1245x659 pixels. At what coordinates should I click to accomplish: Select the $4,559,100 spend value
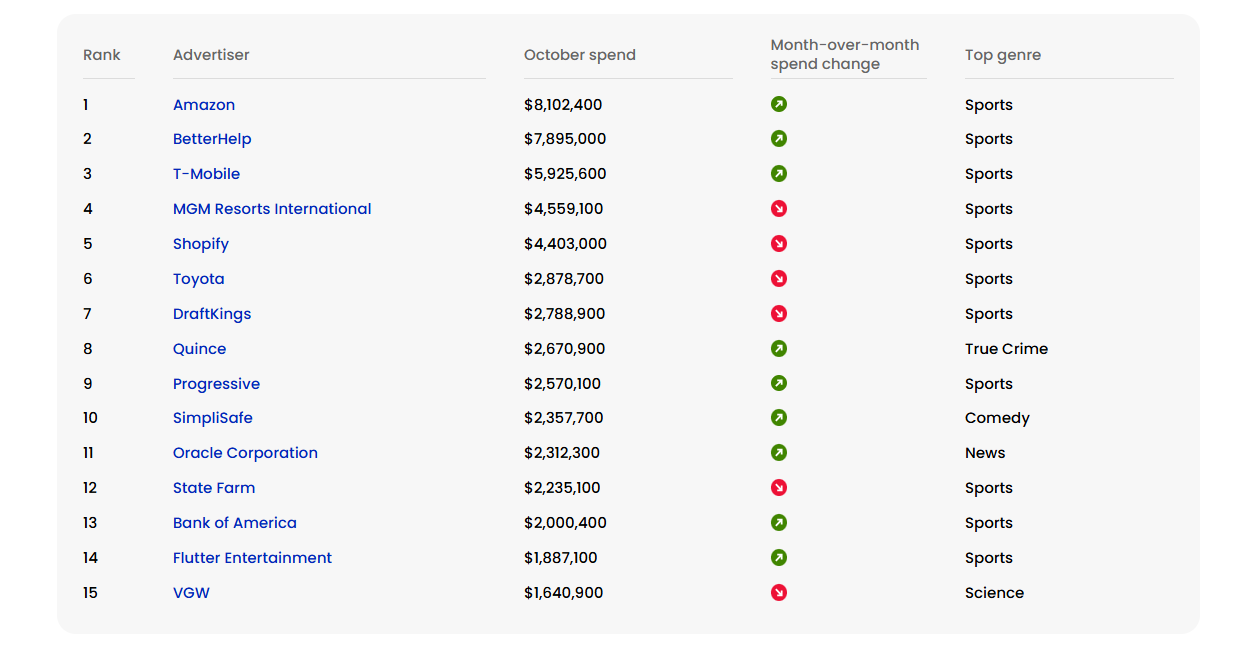[x=564, y=209]
